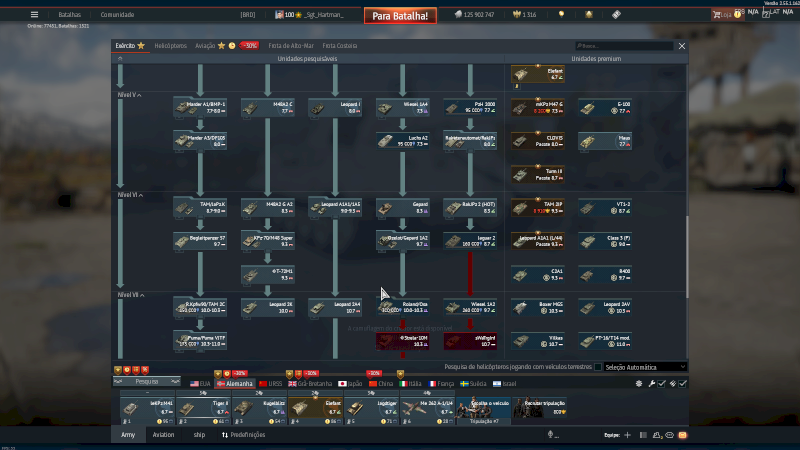Select the Suécia nation
The width and height of the screenshot is (800, 450).
[x=473, y=384]
